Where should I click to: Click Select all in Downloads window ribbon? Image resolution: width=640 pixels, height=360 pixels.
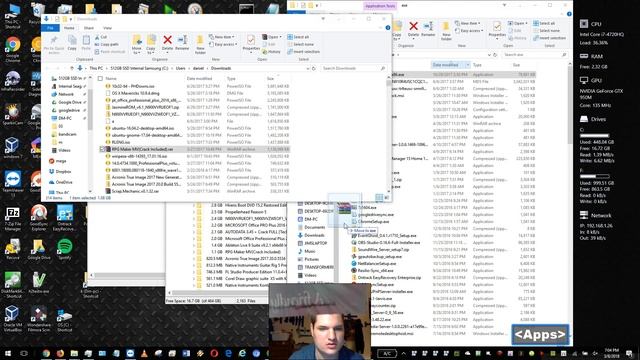298,37
